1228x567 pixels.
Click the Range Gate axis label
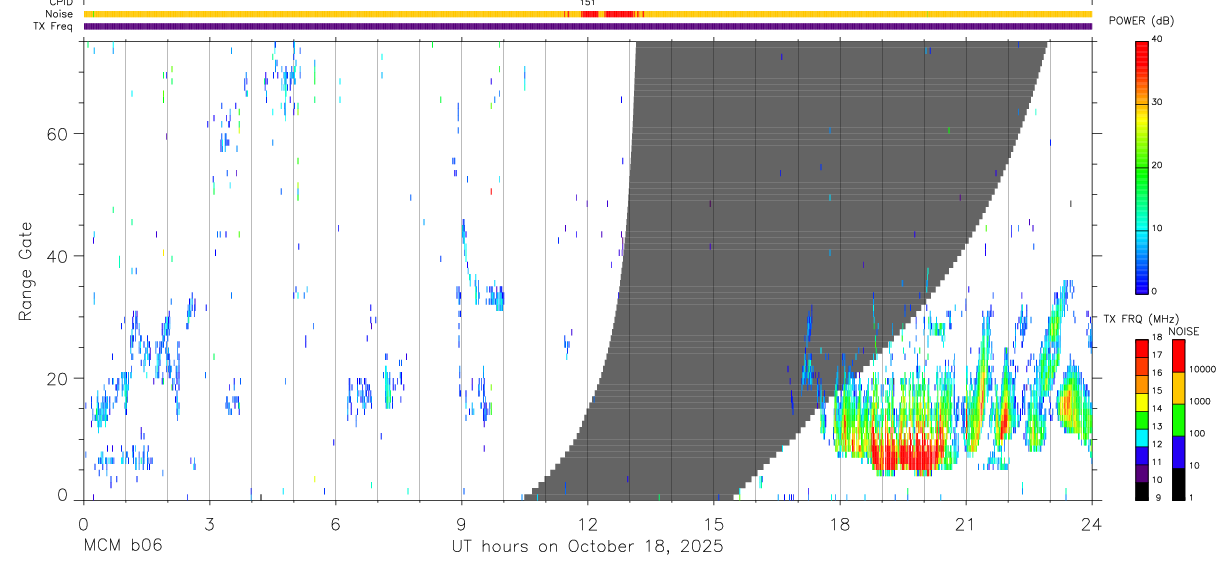[26, 271]
